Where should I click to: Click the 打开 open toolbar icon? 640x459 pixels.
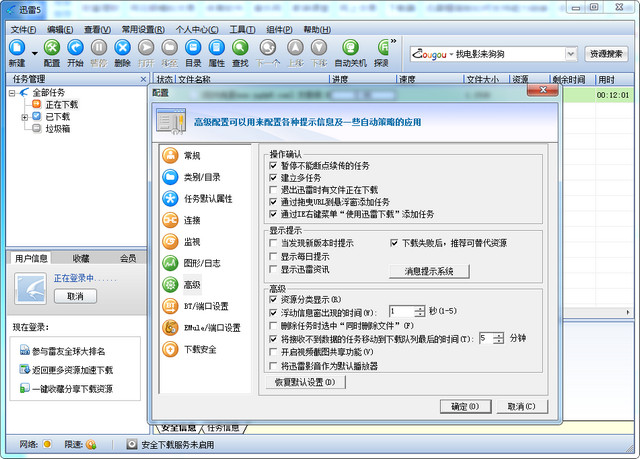click(146, 48)
